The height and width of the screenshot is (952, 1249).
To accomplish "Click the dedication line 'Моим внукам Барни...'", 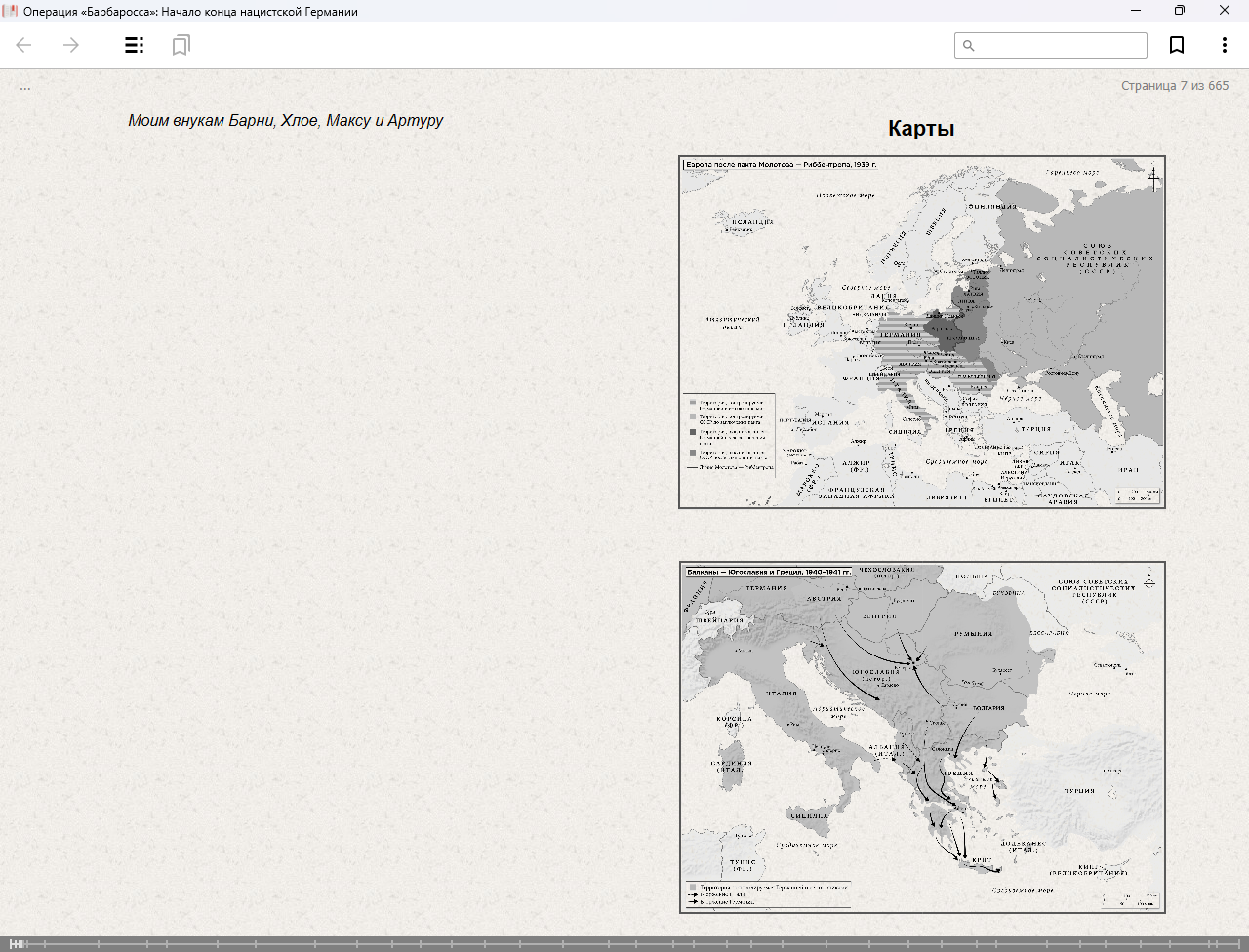I will tap(286, 121).
